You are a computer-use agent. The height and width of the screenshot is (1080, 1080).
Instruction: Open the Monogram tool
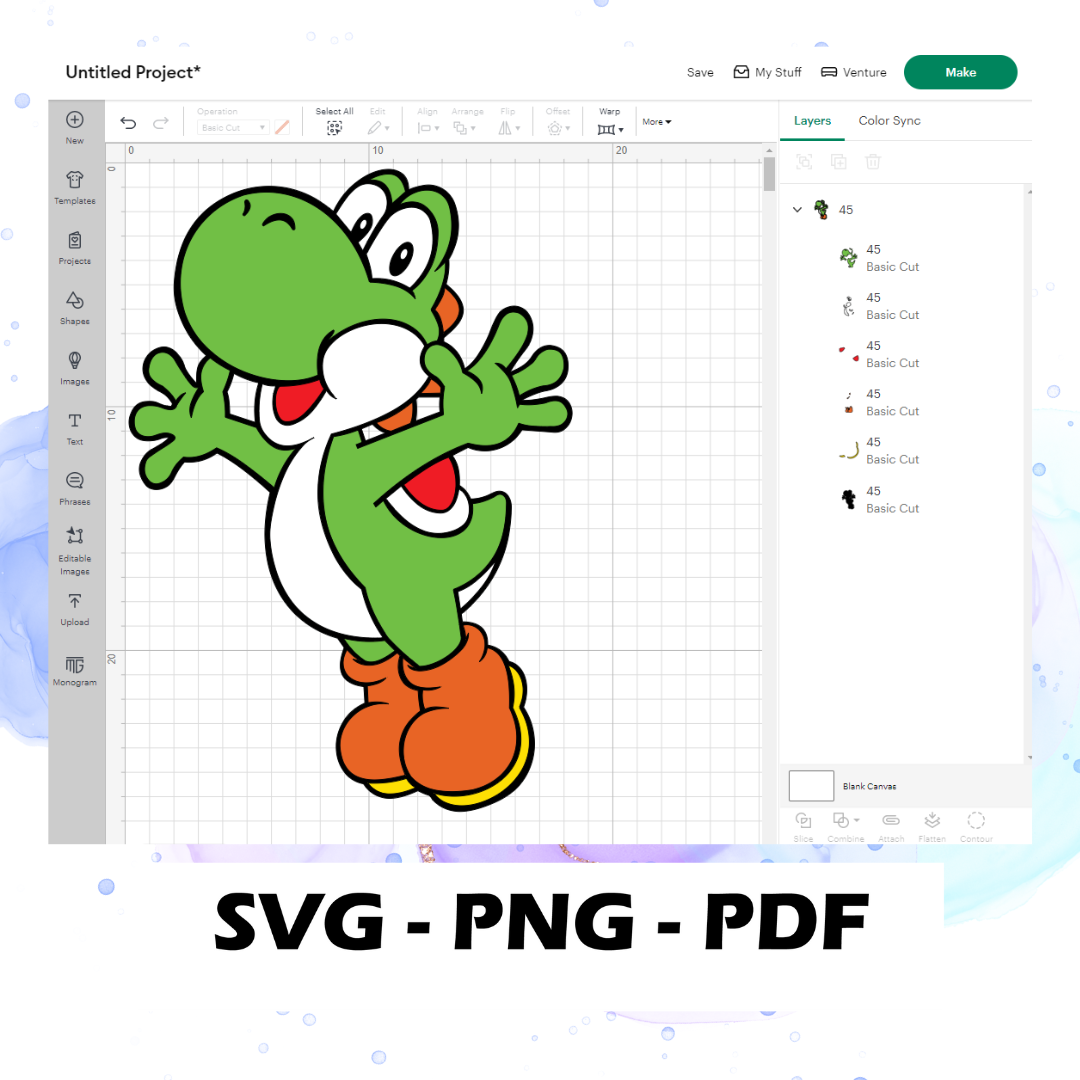[74, 670]
